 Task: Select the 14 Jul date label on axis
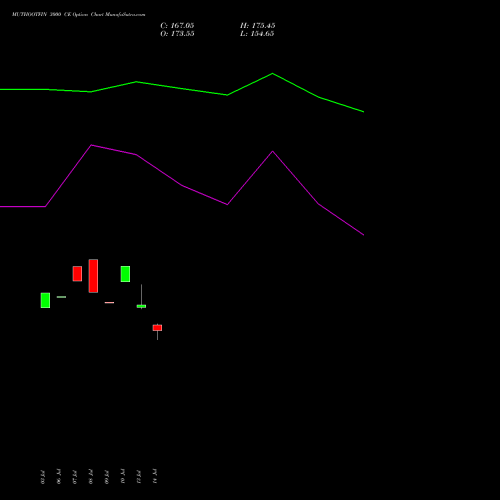coord(155,477)
